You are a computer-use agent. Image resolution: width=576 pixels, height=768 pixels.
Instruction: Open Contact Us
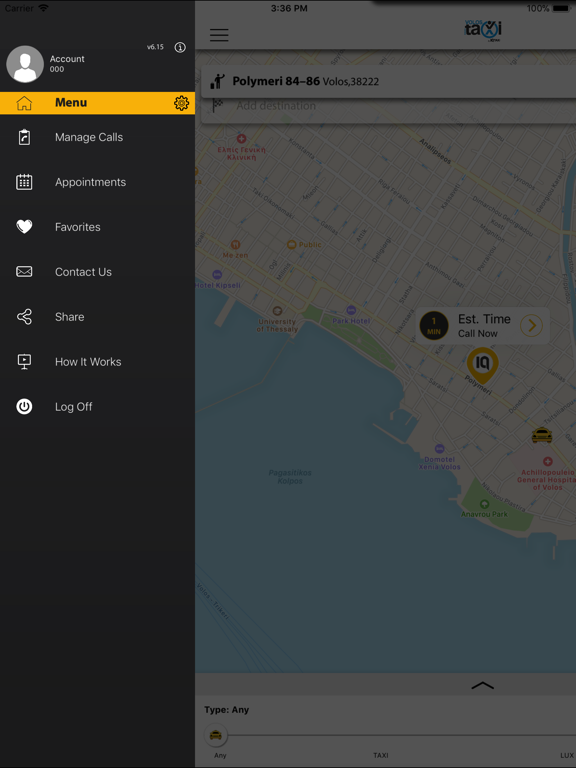(97, 272)
